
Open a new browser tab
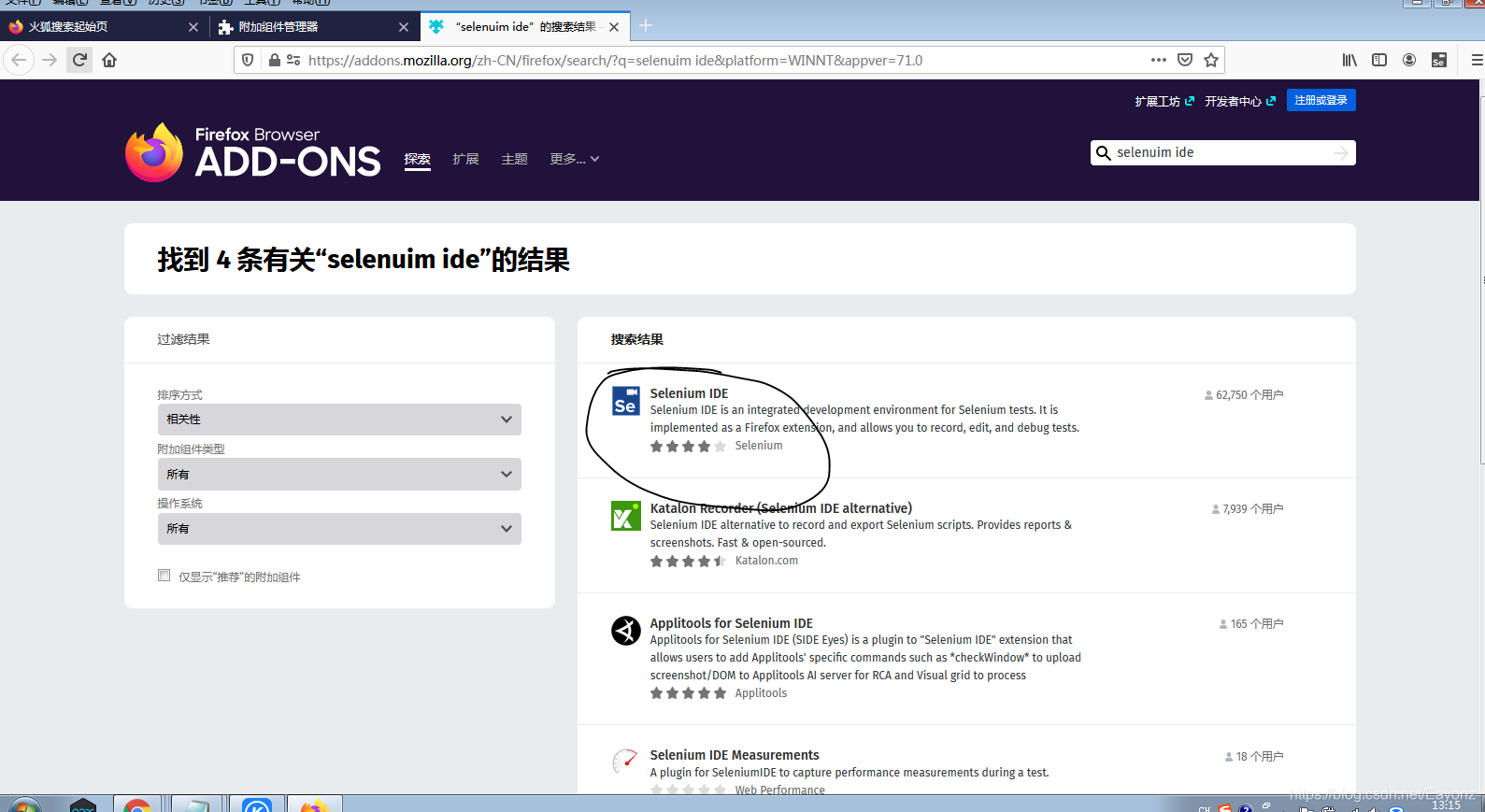pos(646,26)
